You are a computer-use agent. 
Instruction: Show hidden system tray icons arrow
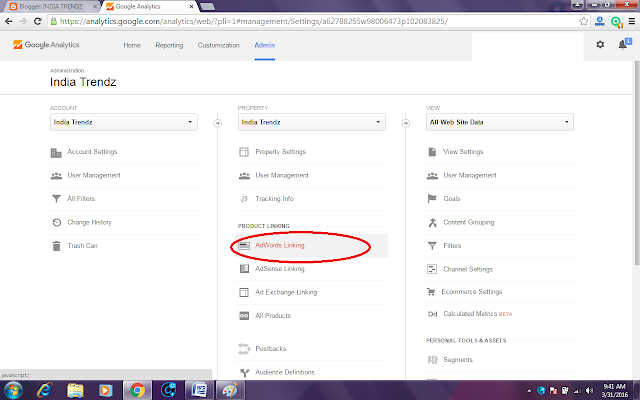tap(529, 391)
